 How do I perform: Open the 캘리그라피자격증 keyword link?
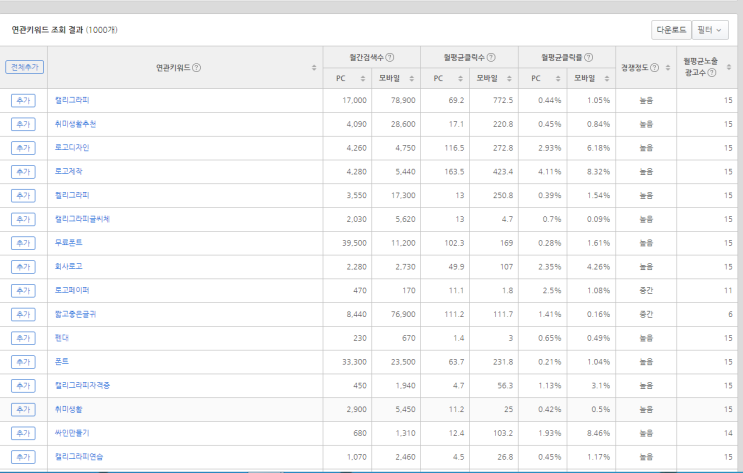pos(82,385)
